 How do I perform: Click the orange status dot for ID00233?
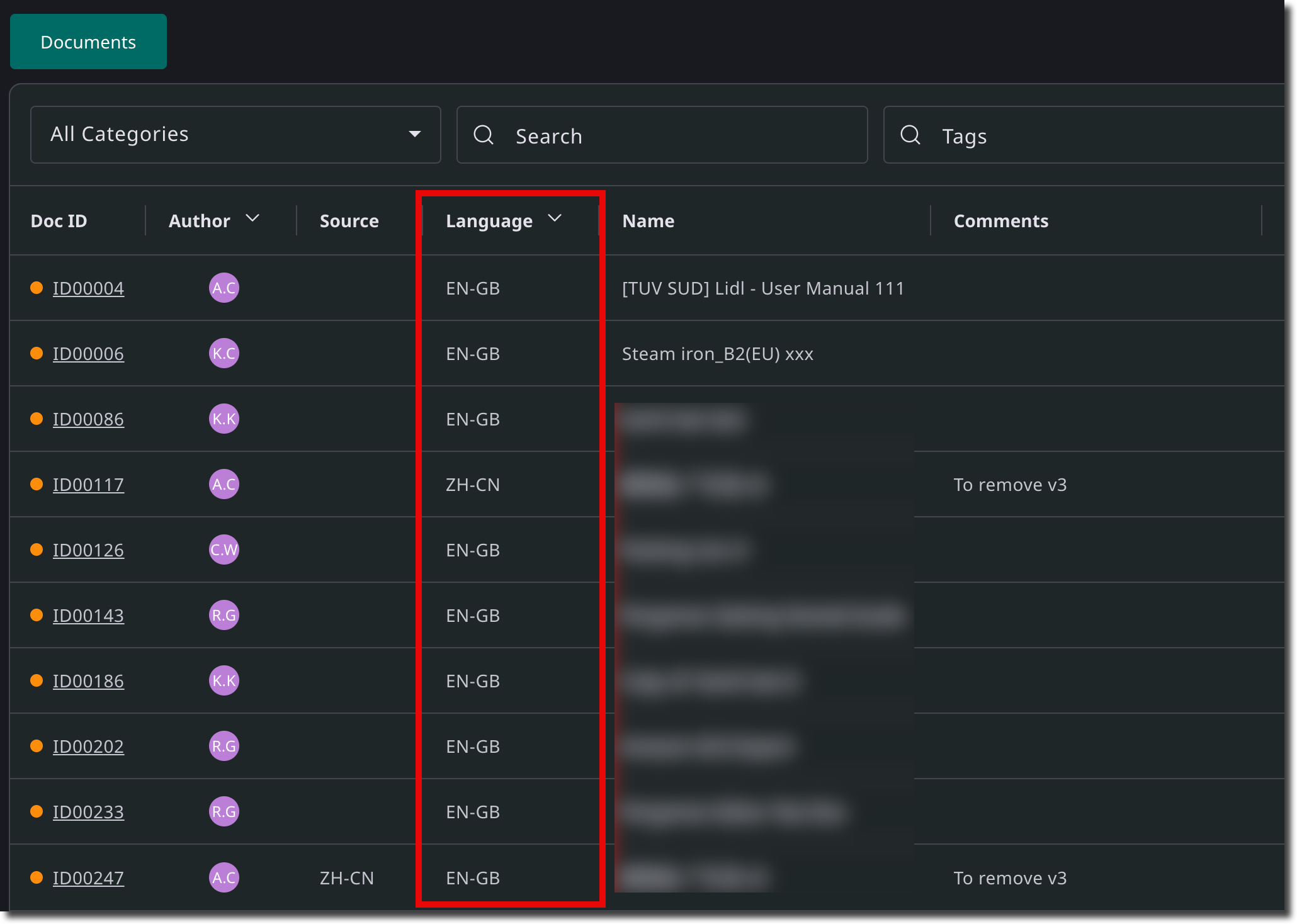[37, 811]
